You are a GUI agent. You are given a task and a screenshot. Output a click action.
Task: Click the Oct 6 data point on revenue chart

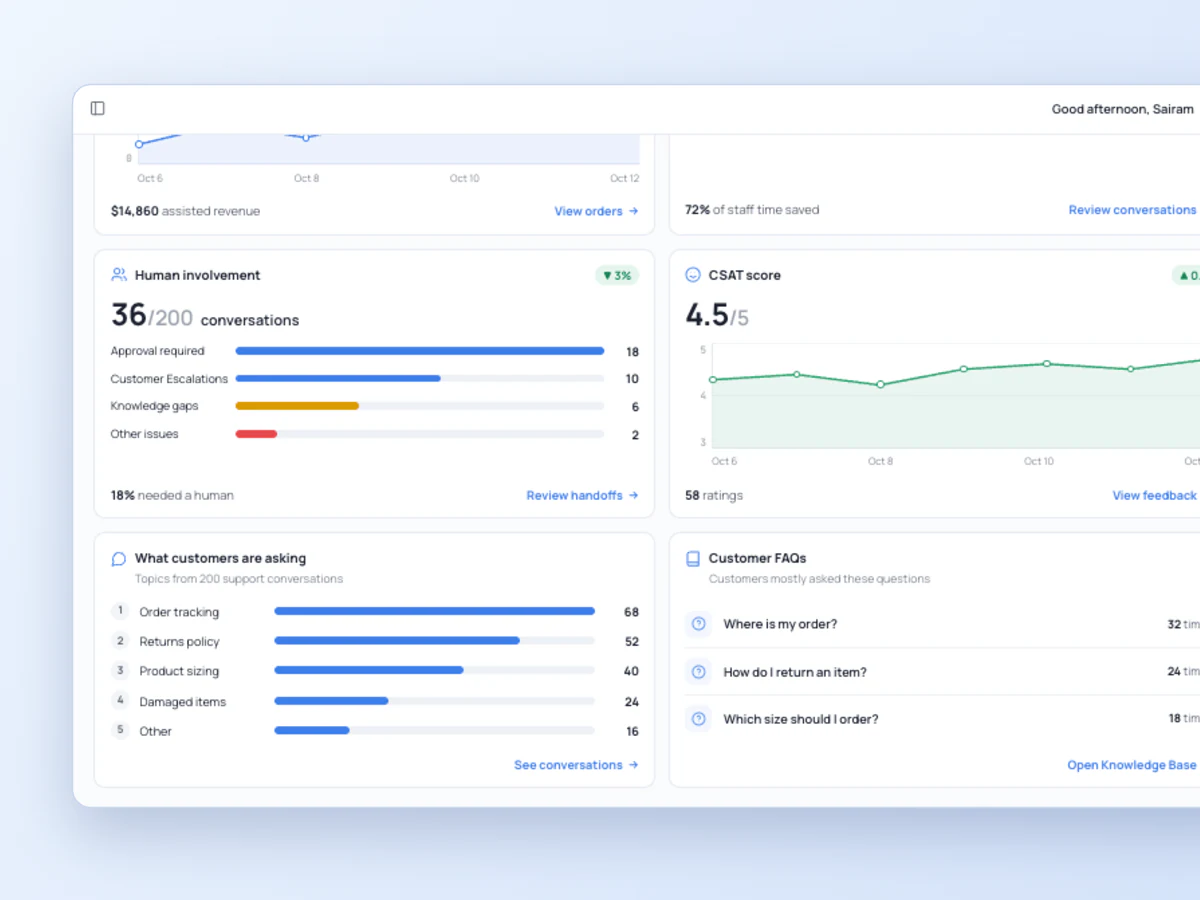coord(139,144)
